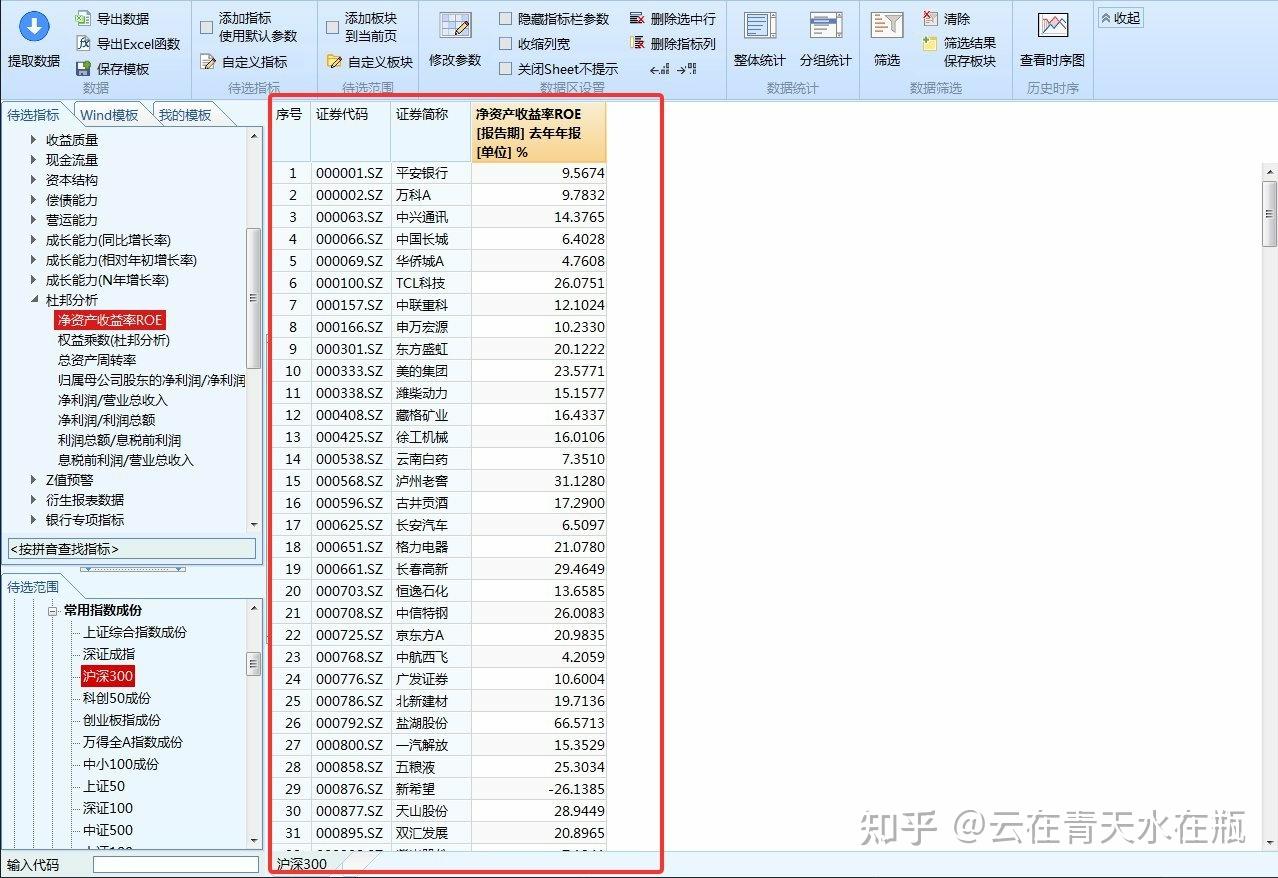This screenshot has width=1278, height=878.
Task: Collapse 杜邦分析 tree node
Action: [33, 300]
